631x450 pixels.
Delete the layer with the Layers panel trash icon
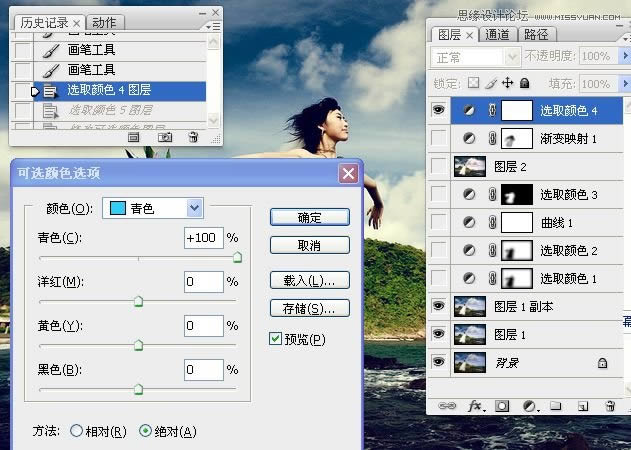tap(610, 406)
